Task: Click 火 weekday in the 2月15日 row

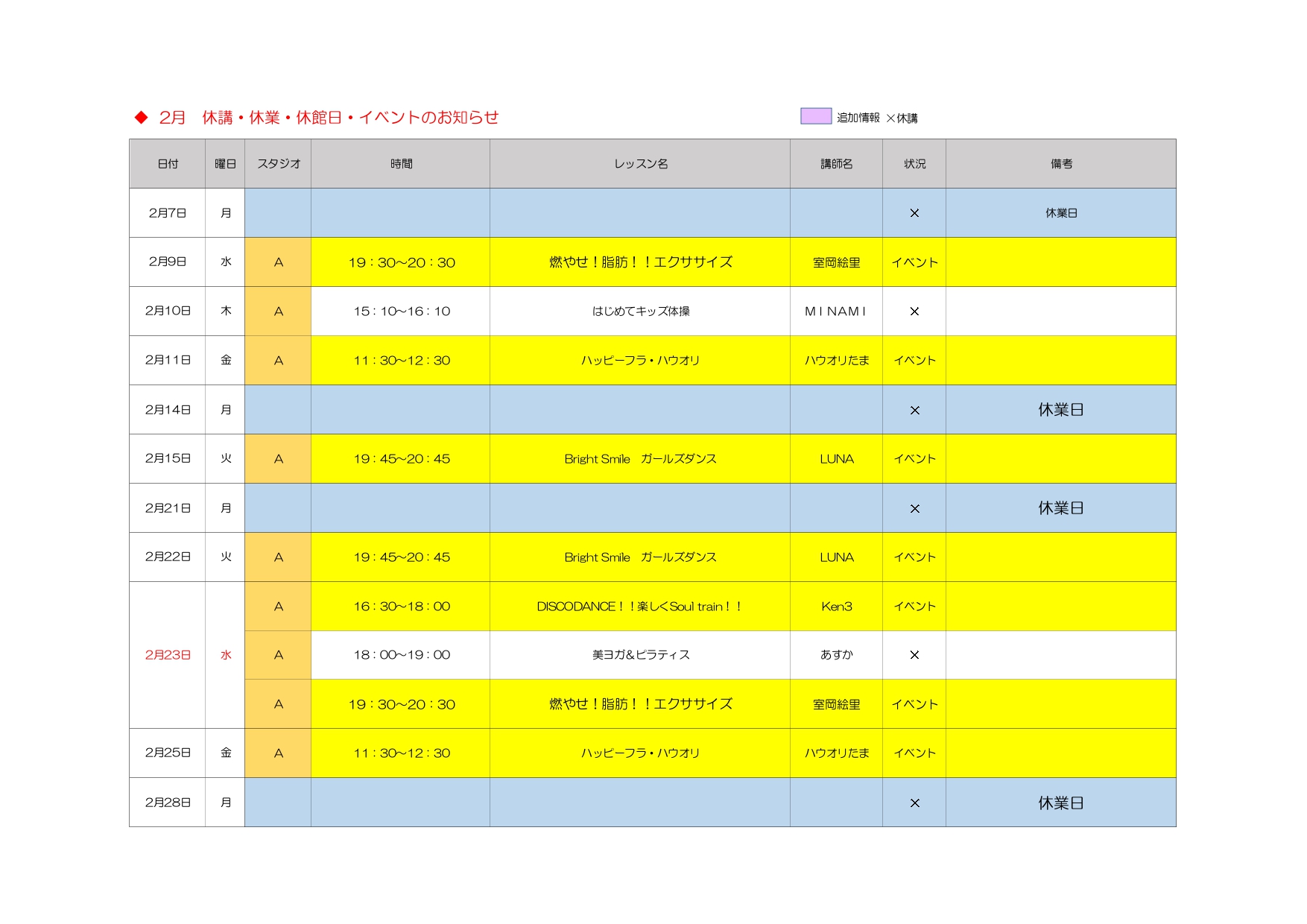Action: pos(226,458)
